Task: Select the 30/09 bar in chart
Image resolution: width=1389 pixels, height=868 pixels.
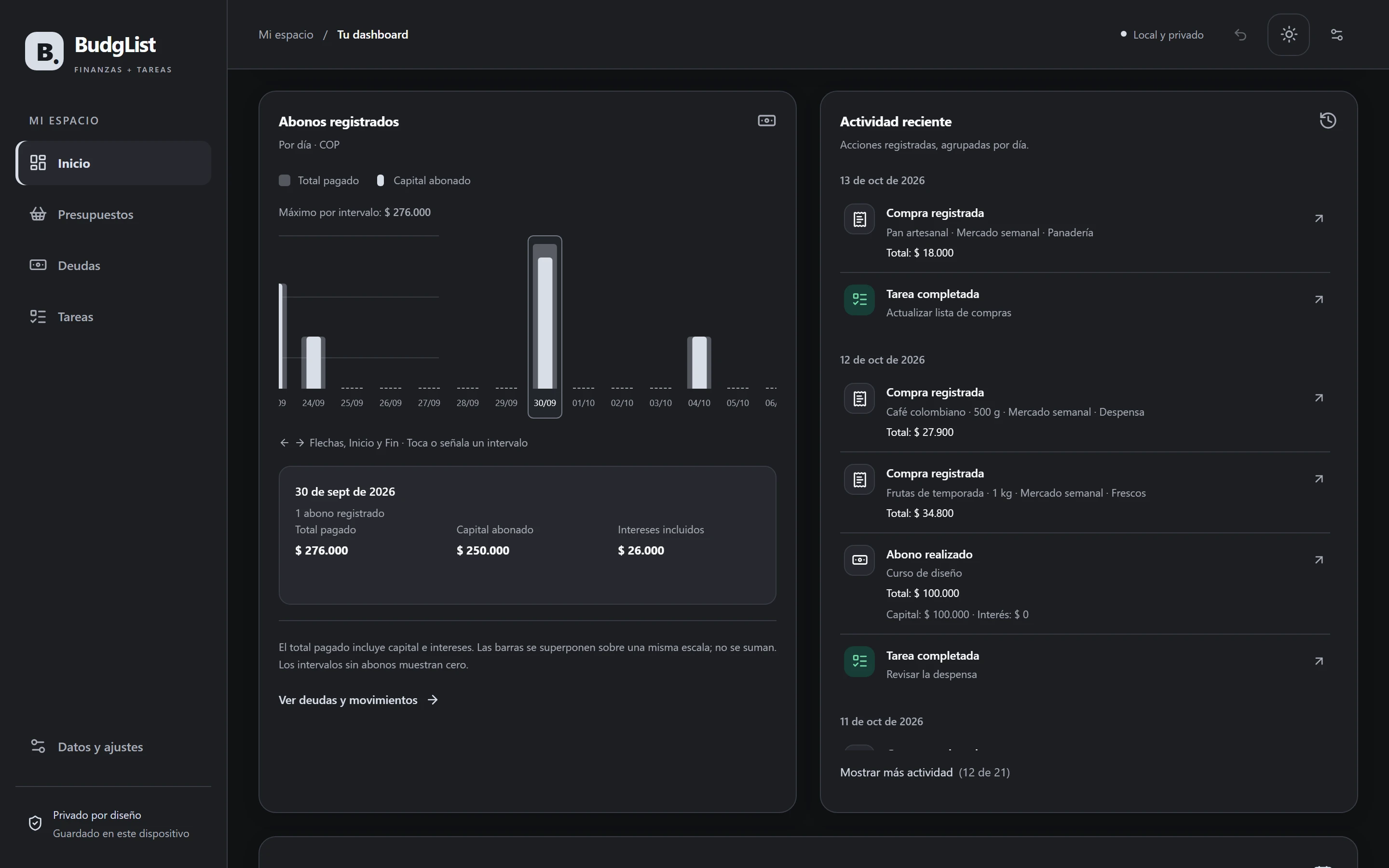Action: pyautogui.click(x=545, y=326)
